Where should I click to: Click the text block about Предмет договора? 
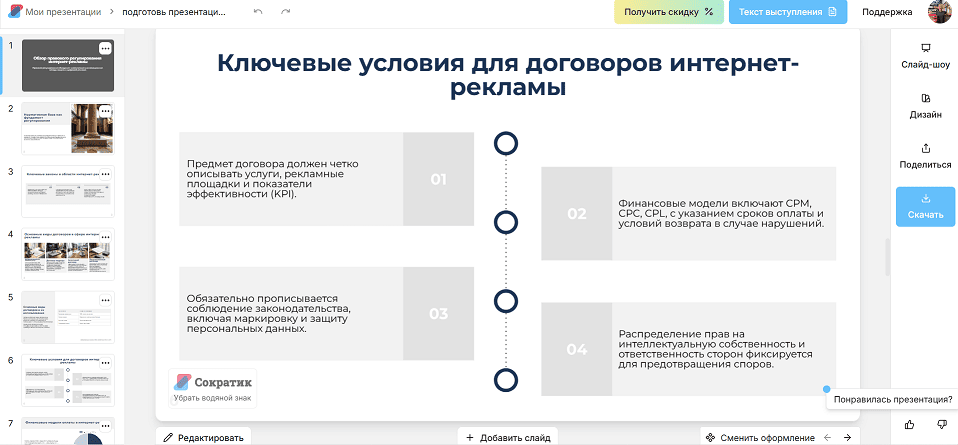(x=272, y=179)
